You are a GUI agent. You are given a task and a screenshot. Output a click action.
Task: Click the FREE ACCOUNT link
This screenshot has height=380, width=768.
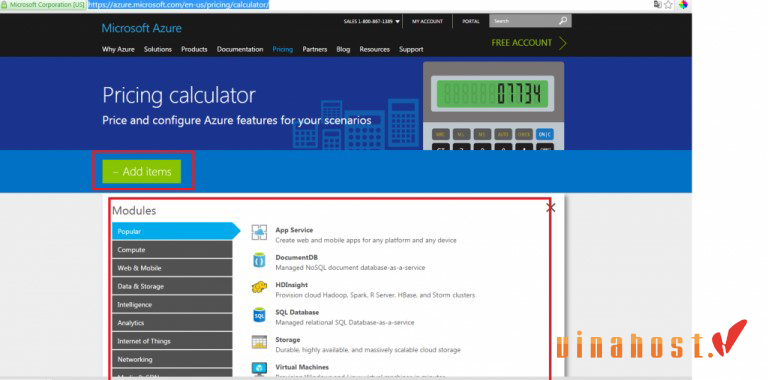click(522, 43)
